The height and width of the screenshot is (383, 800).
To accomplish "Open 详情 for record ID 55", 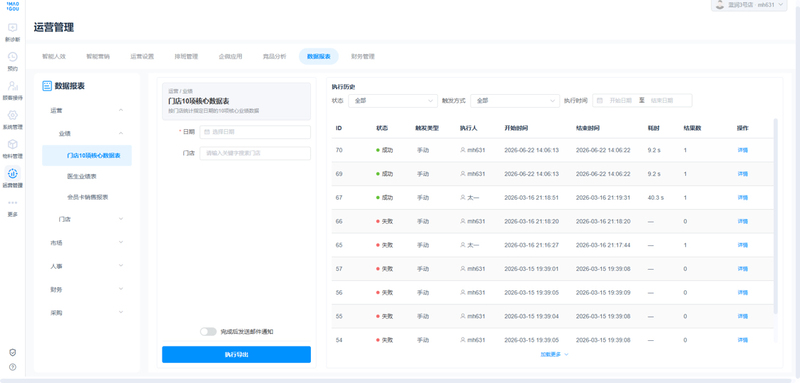I will (x=742, y=316).
